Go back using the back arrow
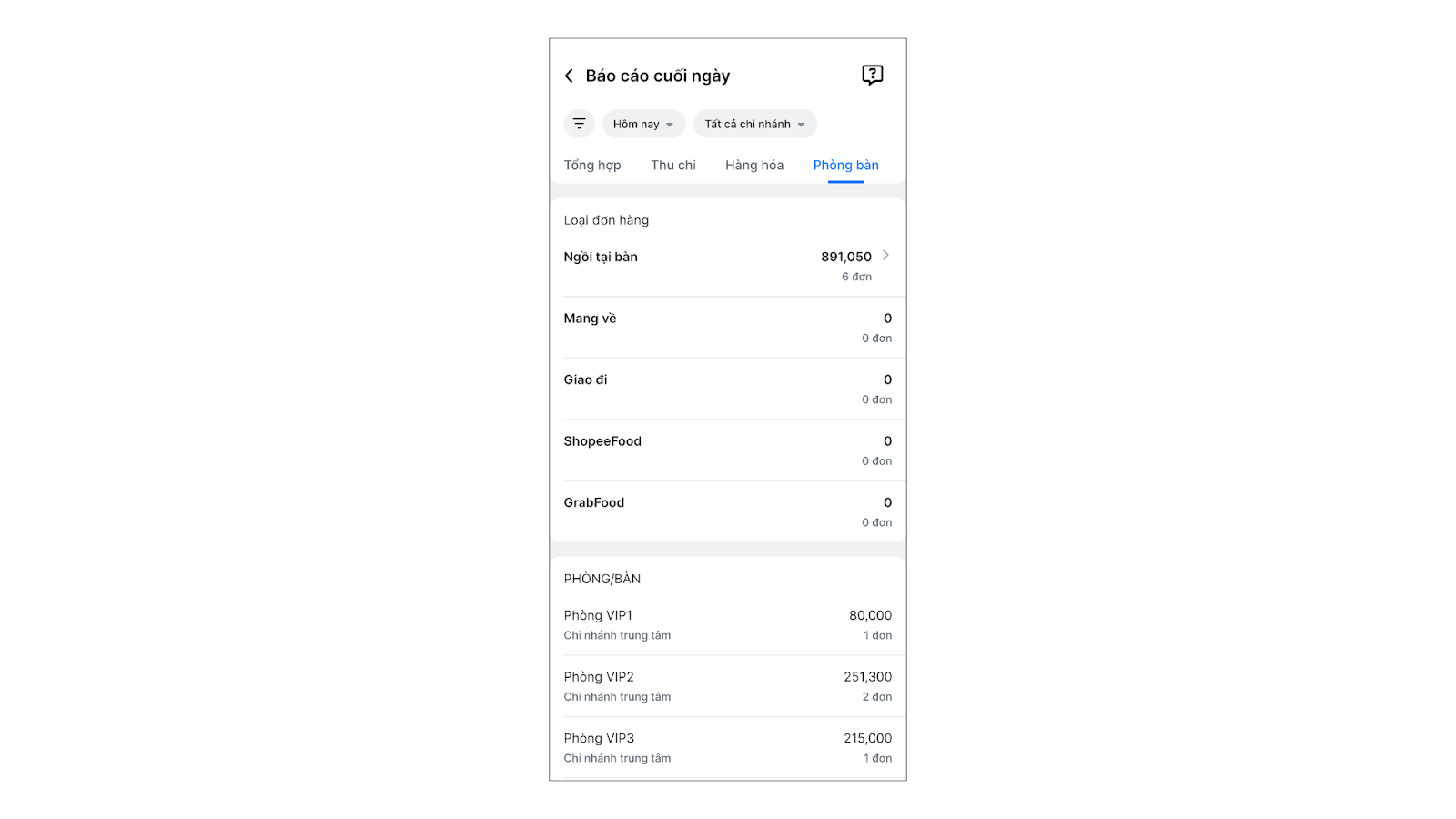Screen dimensions: 1456x819 click(570, 76)
